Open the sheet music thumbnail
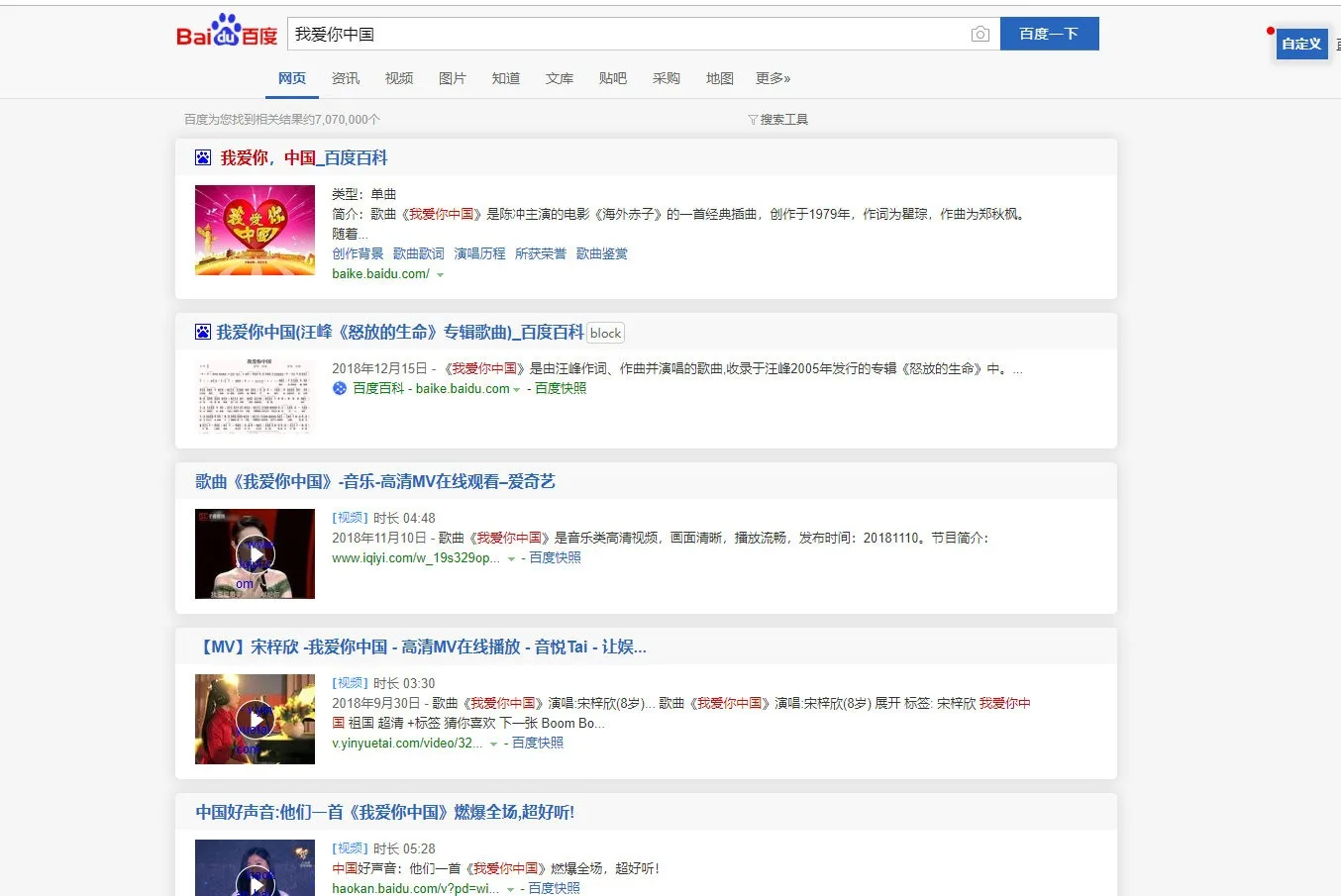The image size is (1341, 896). coord(255,395)
